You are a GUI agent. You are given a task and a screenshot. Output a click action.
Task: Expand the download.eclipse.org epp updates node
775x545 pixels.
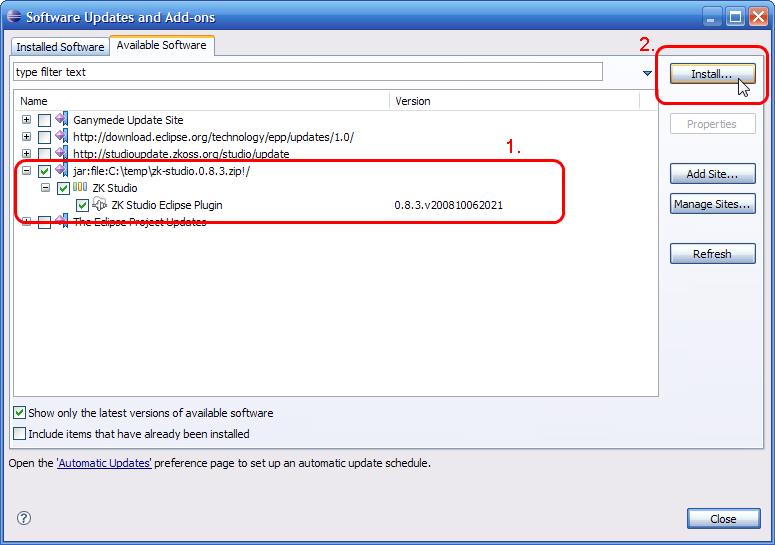[x=27, y=136]
